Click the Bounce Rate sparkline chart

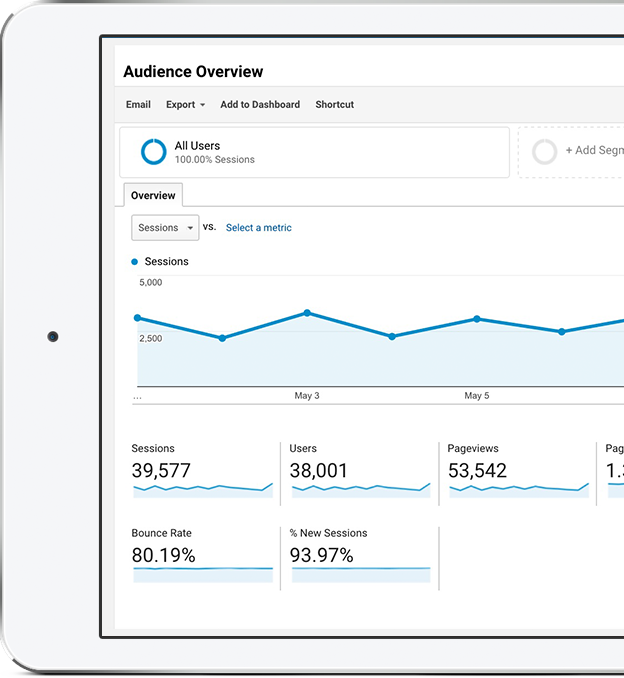coord(203,575)
